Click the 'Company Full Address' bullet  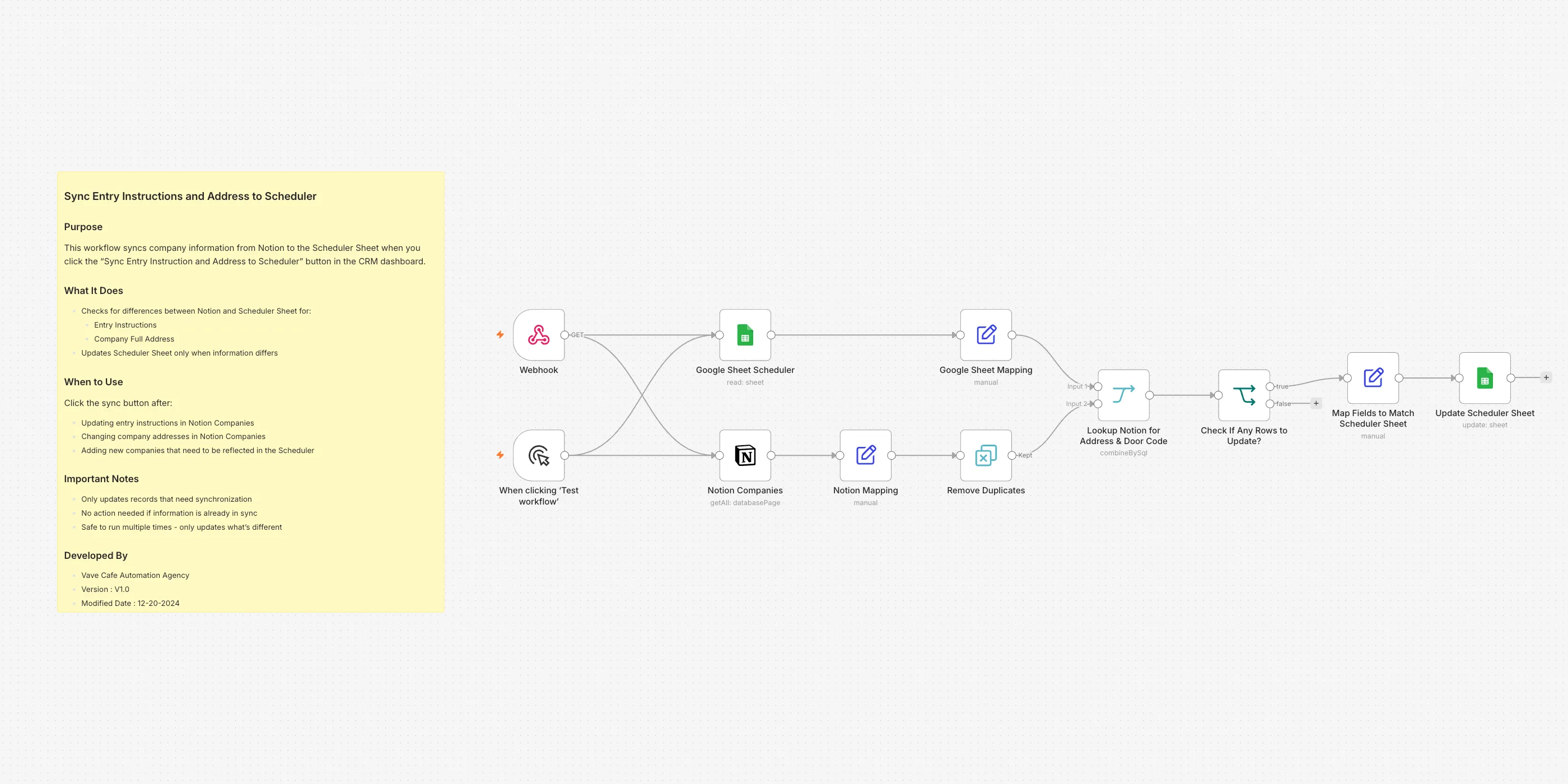pos(134,339)
